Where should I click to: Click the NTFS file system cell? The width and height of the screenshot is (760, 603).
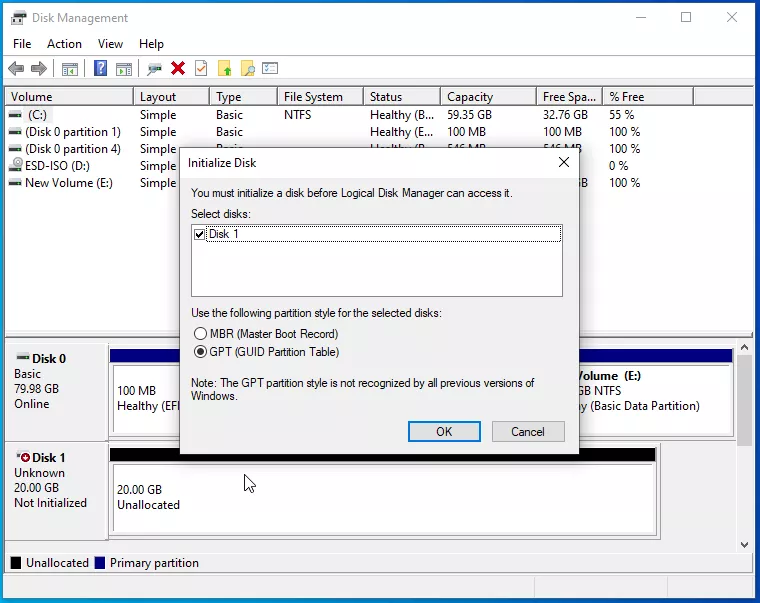tap(298, 115)
